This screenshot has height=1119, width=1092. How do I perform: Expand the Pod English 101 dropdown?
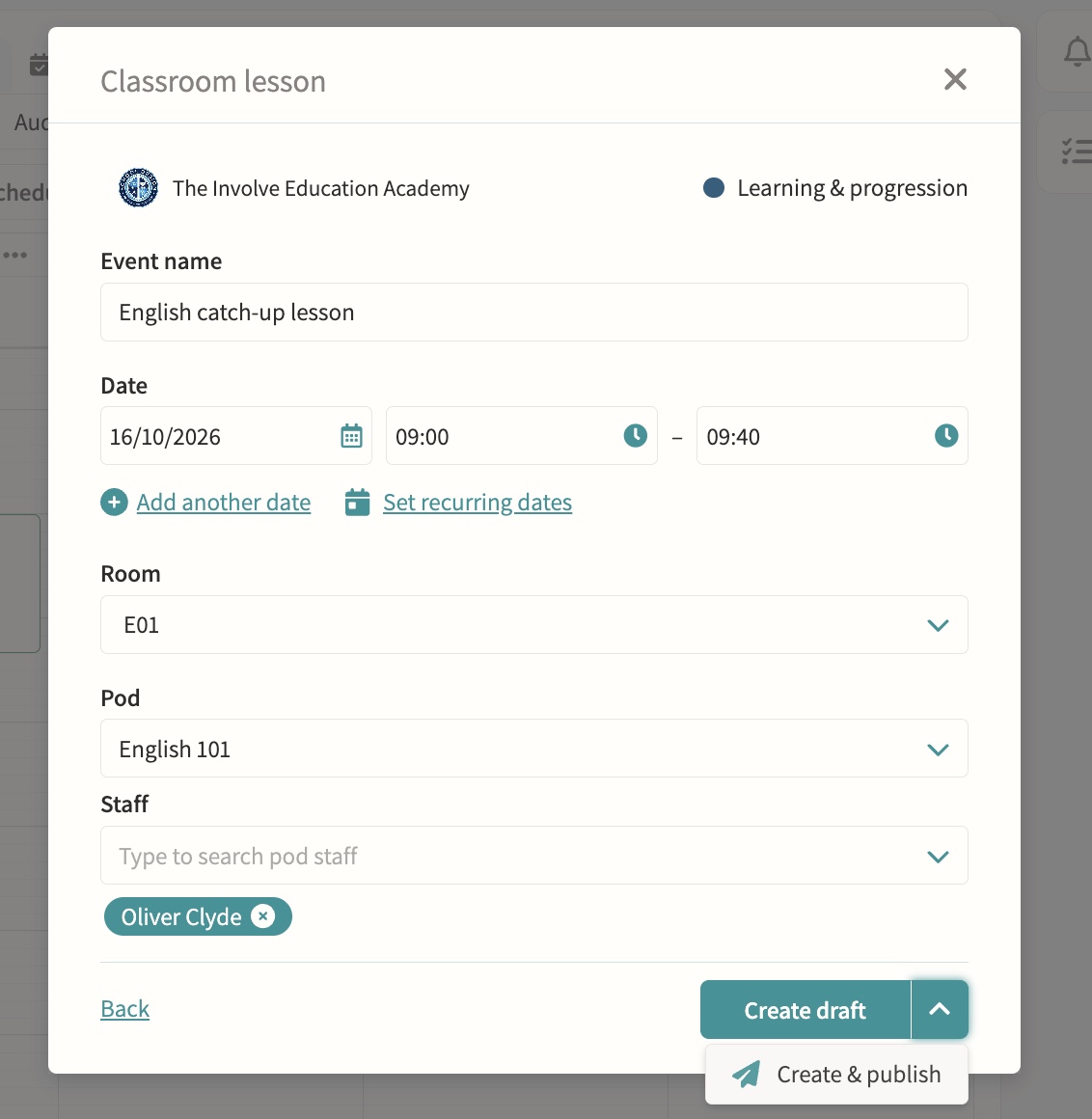coord(938,750)
